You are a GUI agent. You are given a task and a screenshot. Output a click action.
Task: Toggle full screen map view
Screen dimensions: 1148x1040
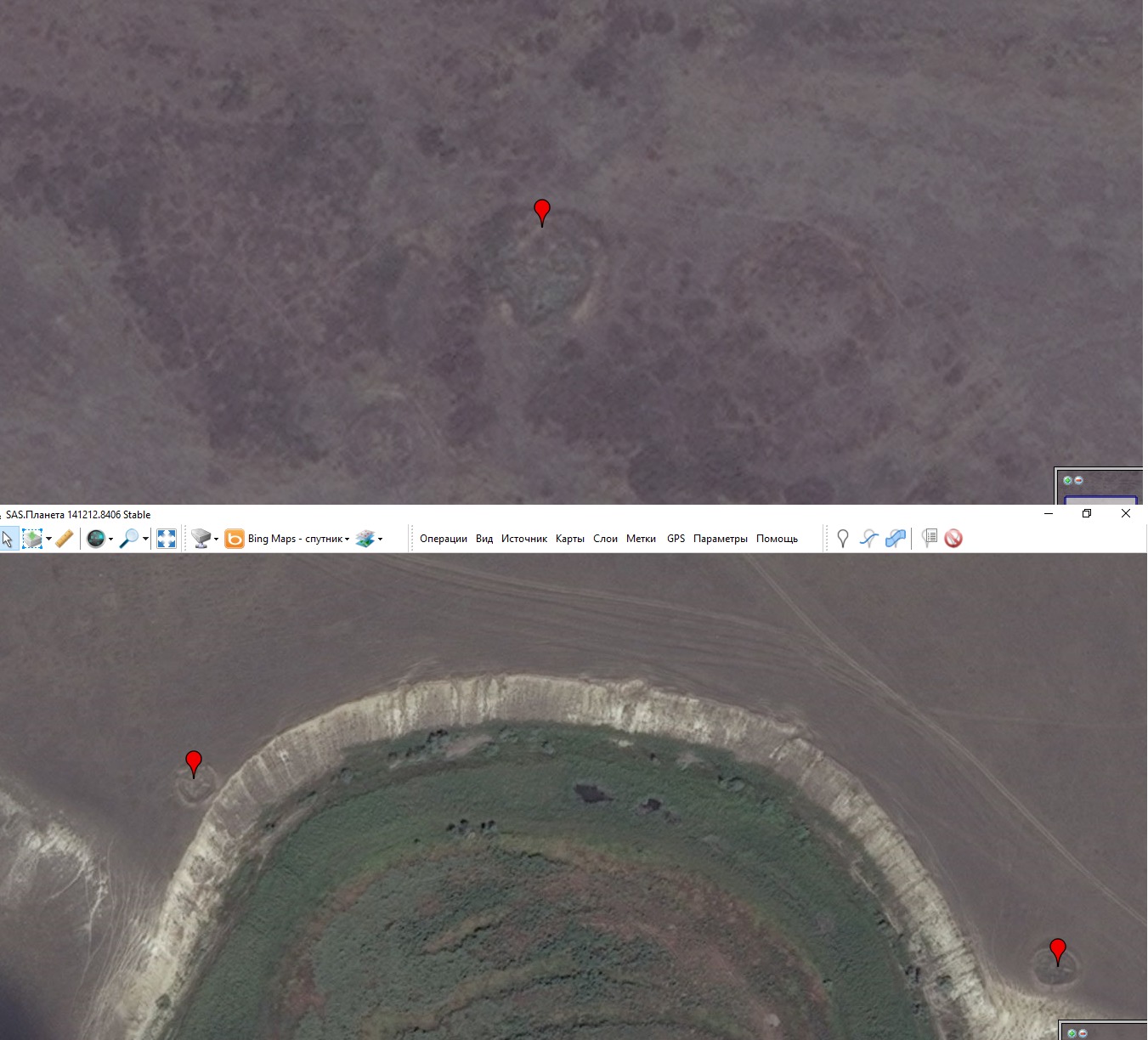coord(167,539)
